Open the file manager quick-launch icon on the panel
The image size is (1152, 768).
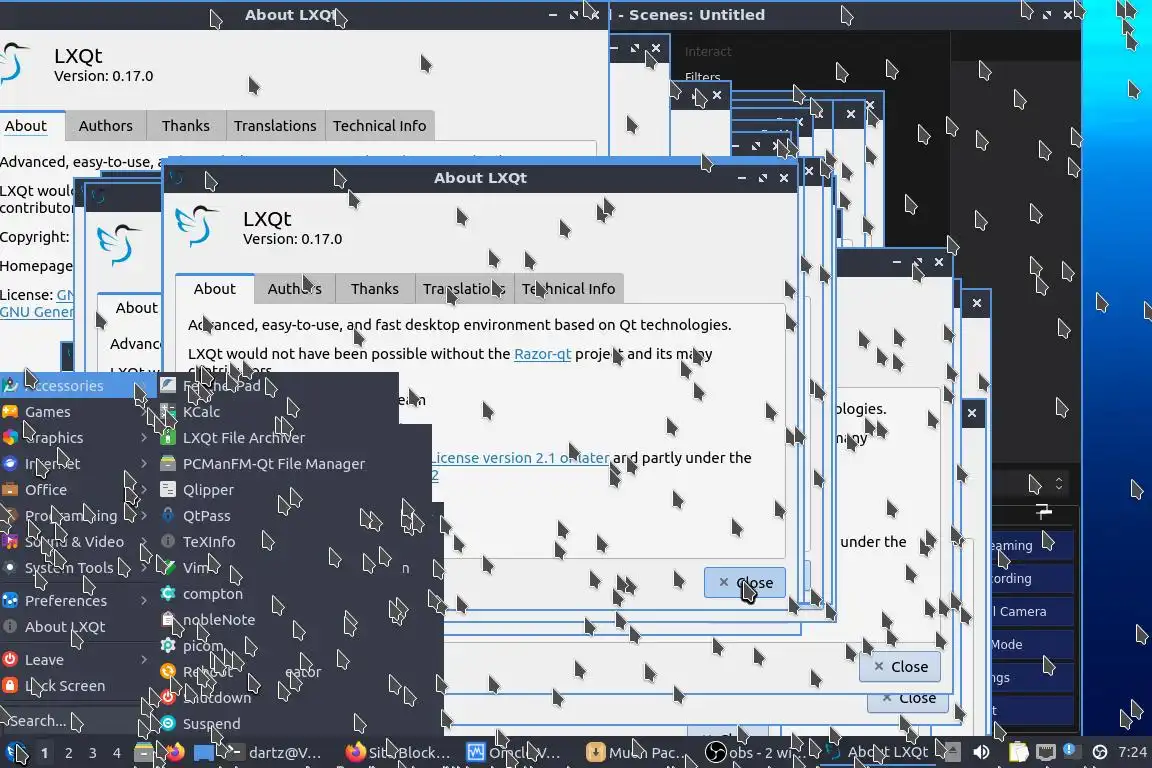point(144,753)
